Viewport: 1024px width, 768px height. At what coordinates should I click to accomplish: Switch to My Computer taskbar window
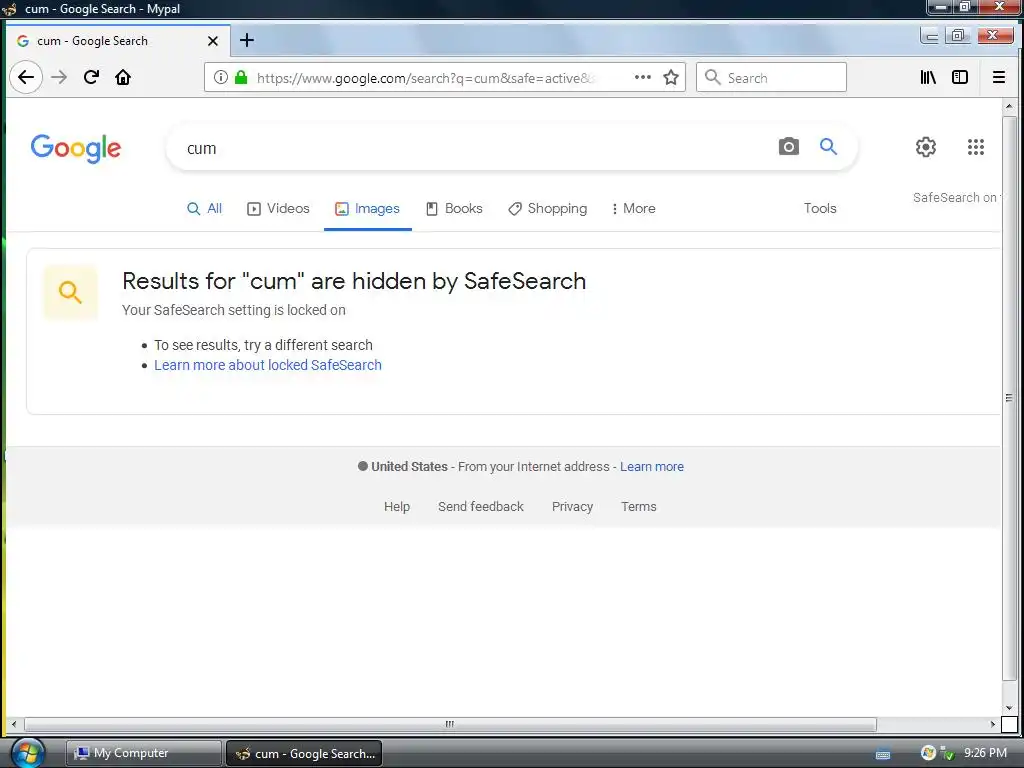point(143,753)
